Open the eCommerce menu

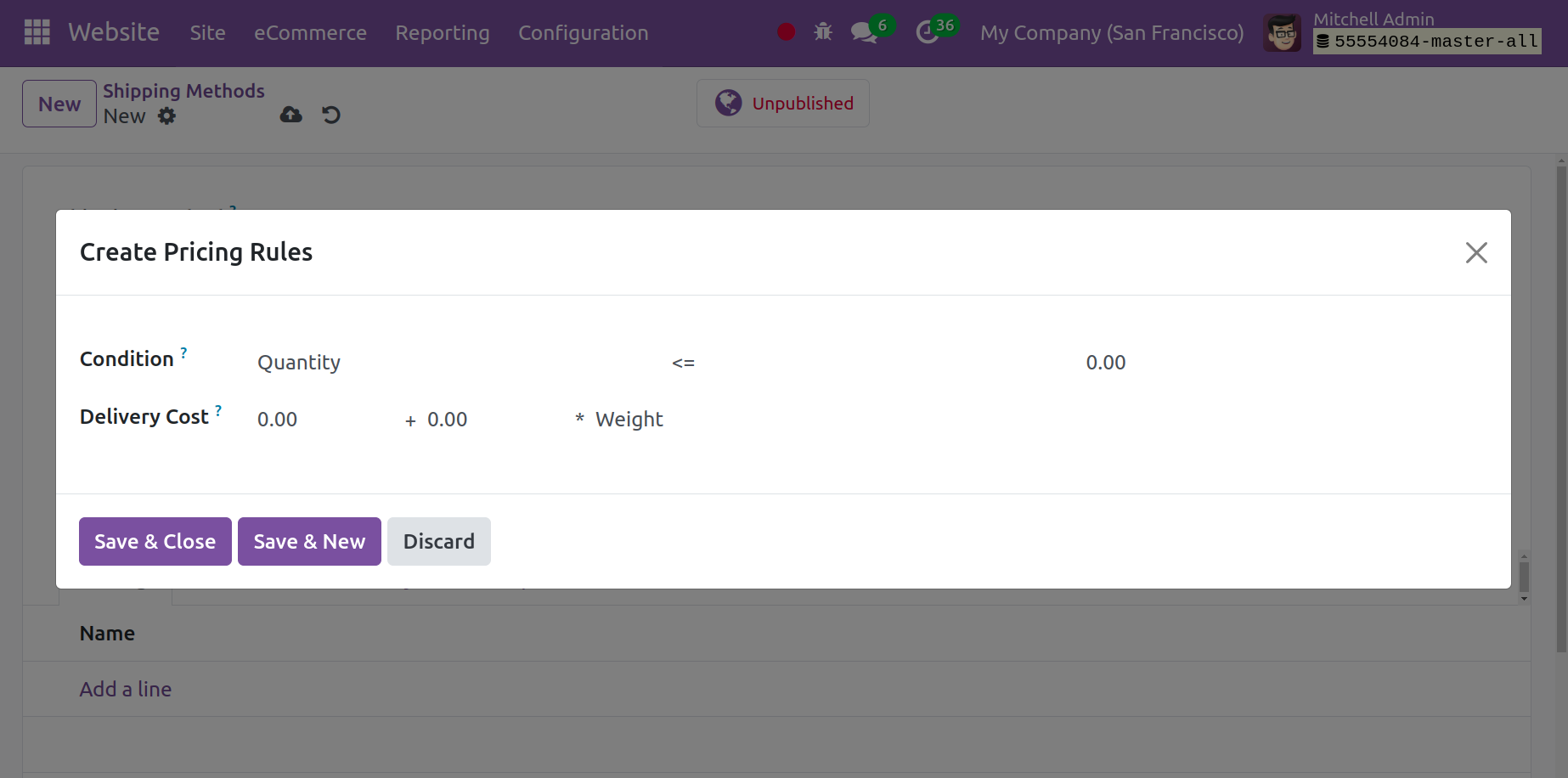(x=310, y=33)
